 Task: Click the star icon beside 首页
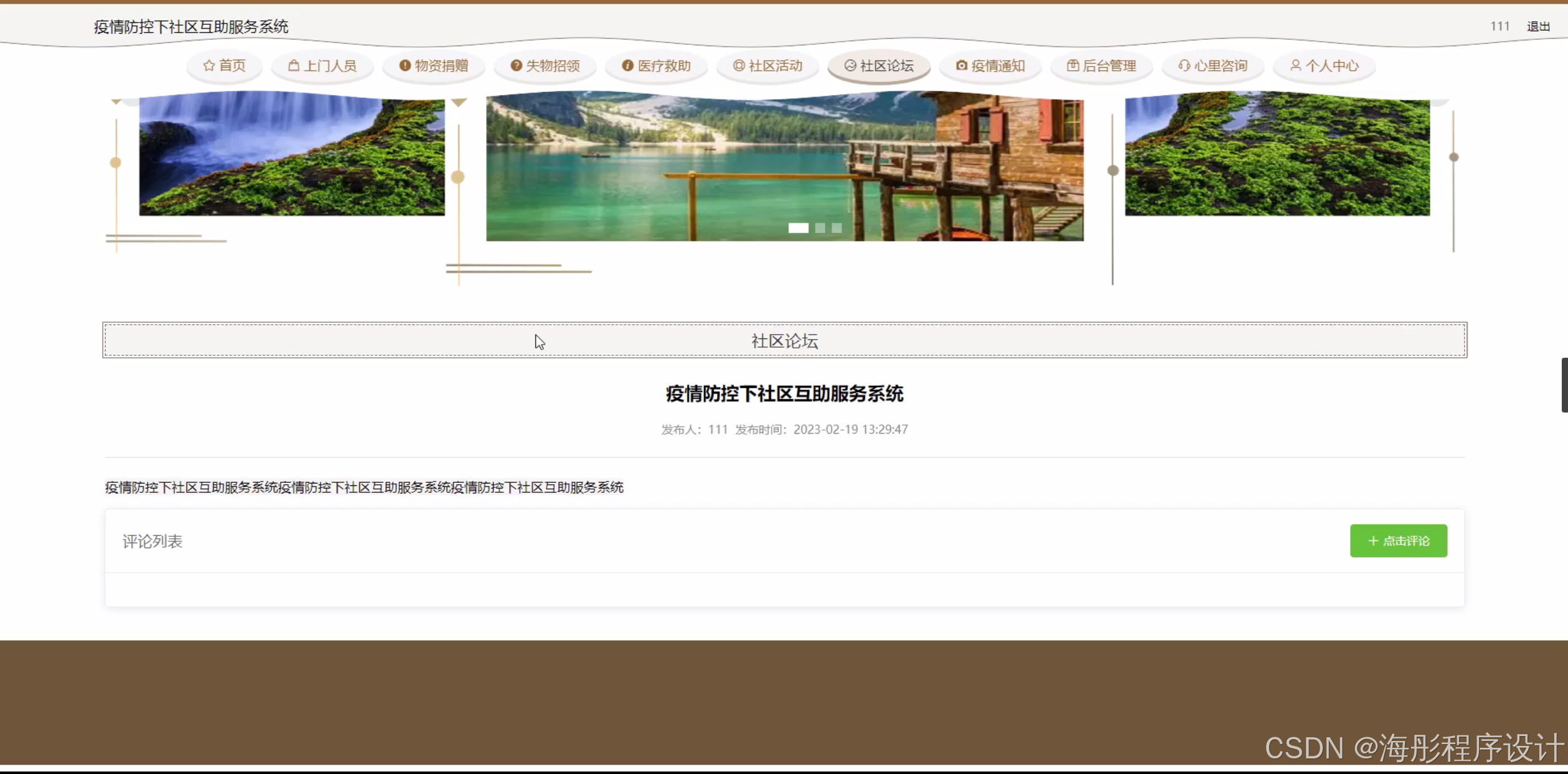[x=209, y=66]
